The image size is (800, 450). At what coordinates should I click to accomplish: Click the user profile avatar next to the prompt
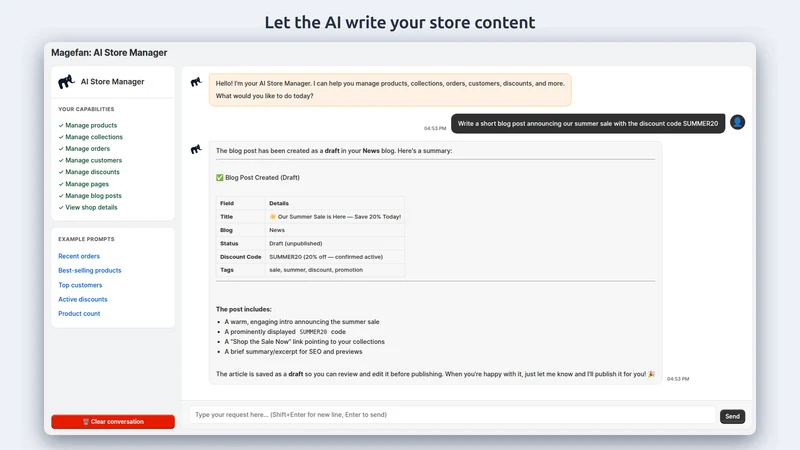coord(737,122)
